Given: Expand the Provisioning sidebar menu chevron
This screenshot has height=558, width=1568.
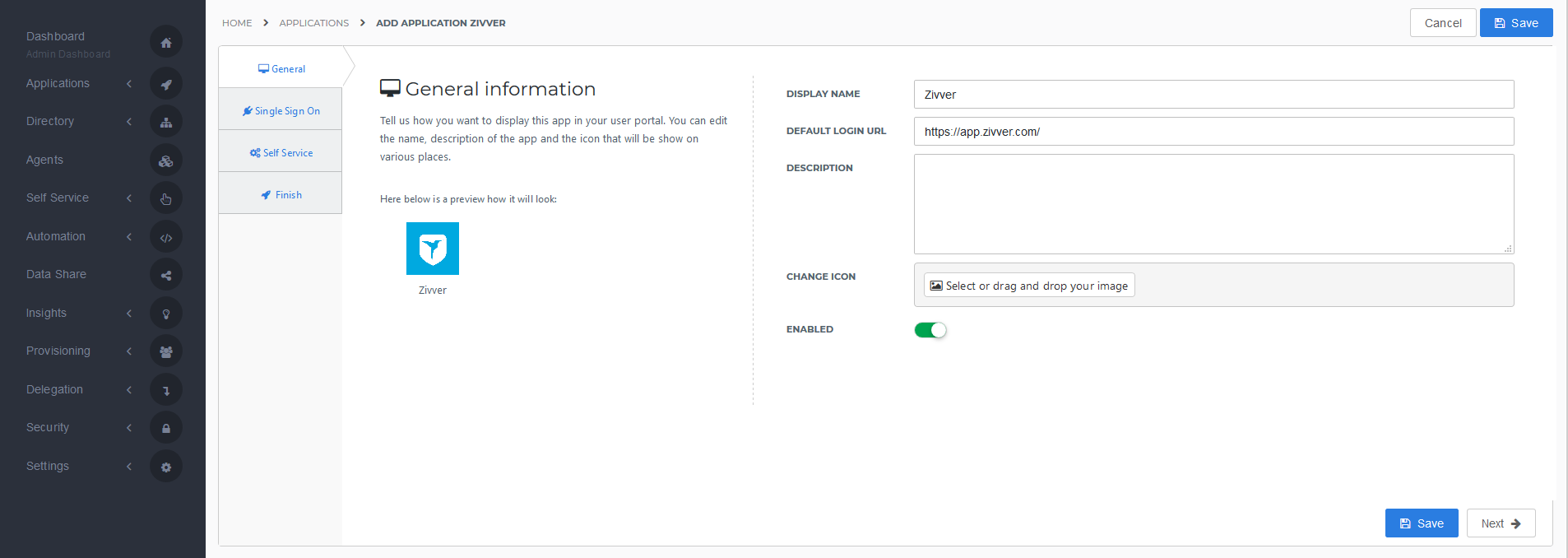Looking at the screenshot, I should pyautogui.click(x=129, y=351).
